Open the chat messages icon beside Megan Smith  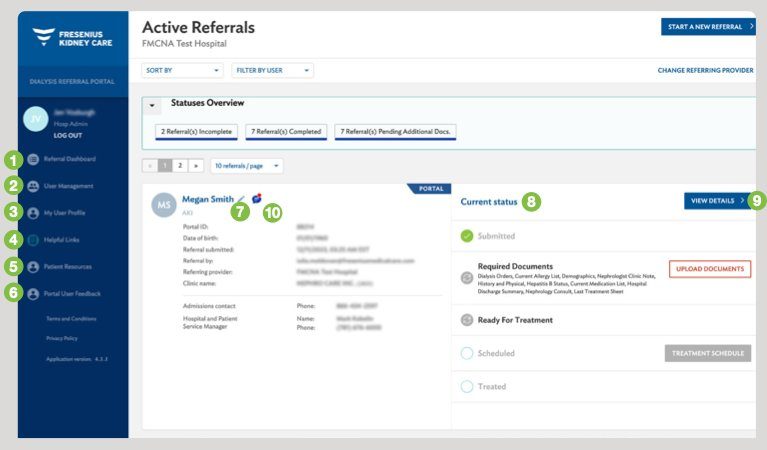point(256,198)
